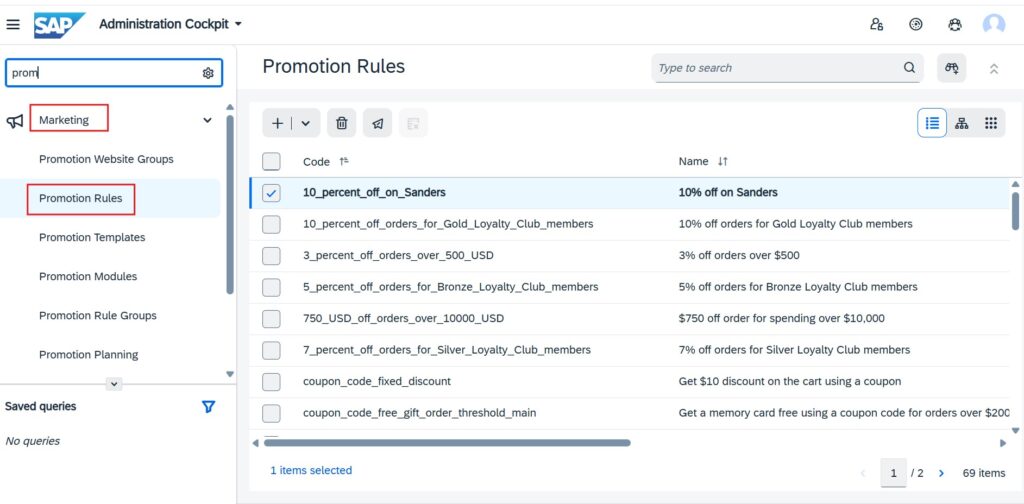The image size is (1024, 504).
Task: Click the disabled spreadsheet export icon
Action: [413, 123]
